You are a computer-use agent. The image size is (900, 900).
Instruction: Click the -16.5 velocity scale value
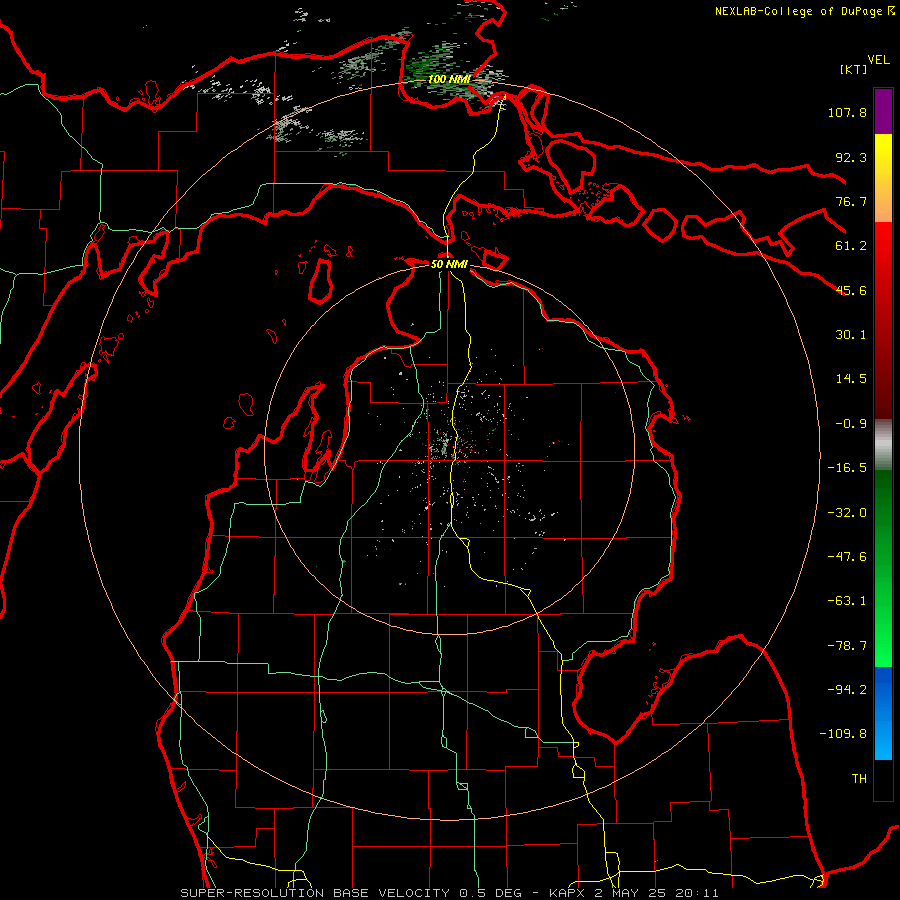tap(847, 468)
